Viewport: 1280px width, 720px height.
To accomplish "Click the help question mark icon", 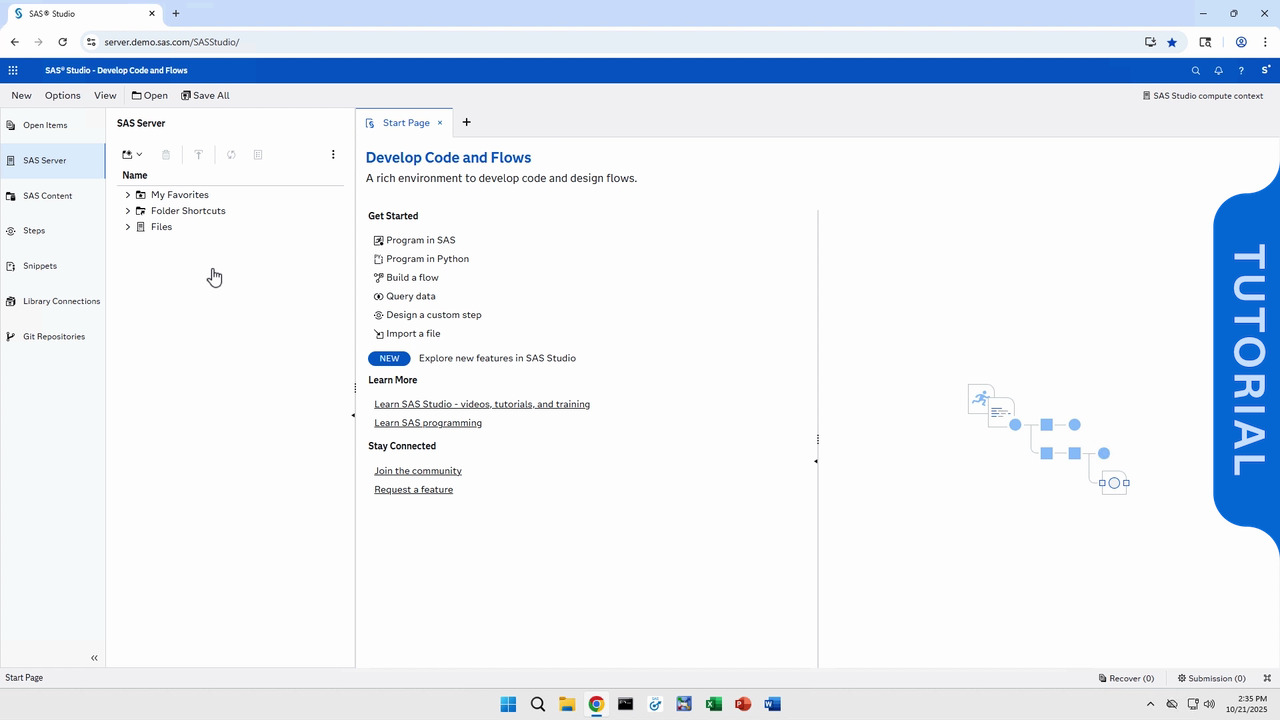I will 1241,71.
